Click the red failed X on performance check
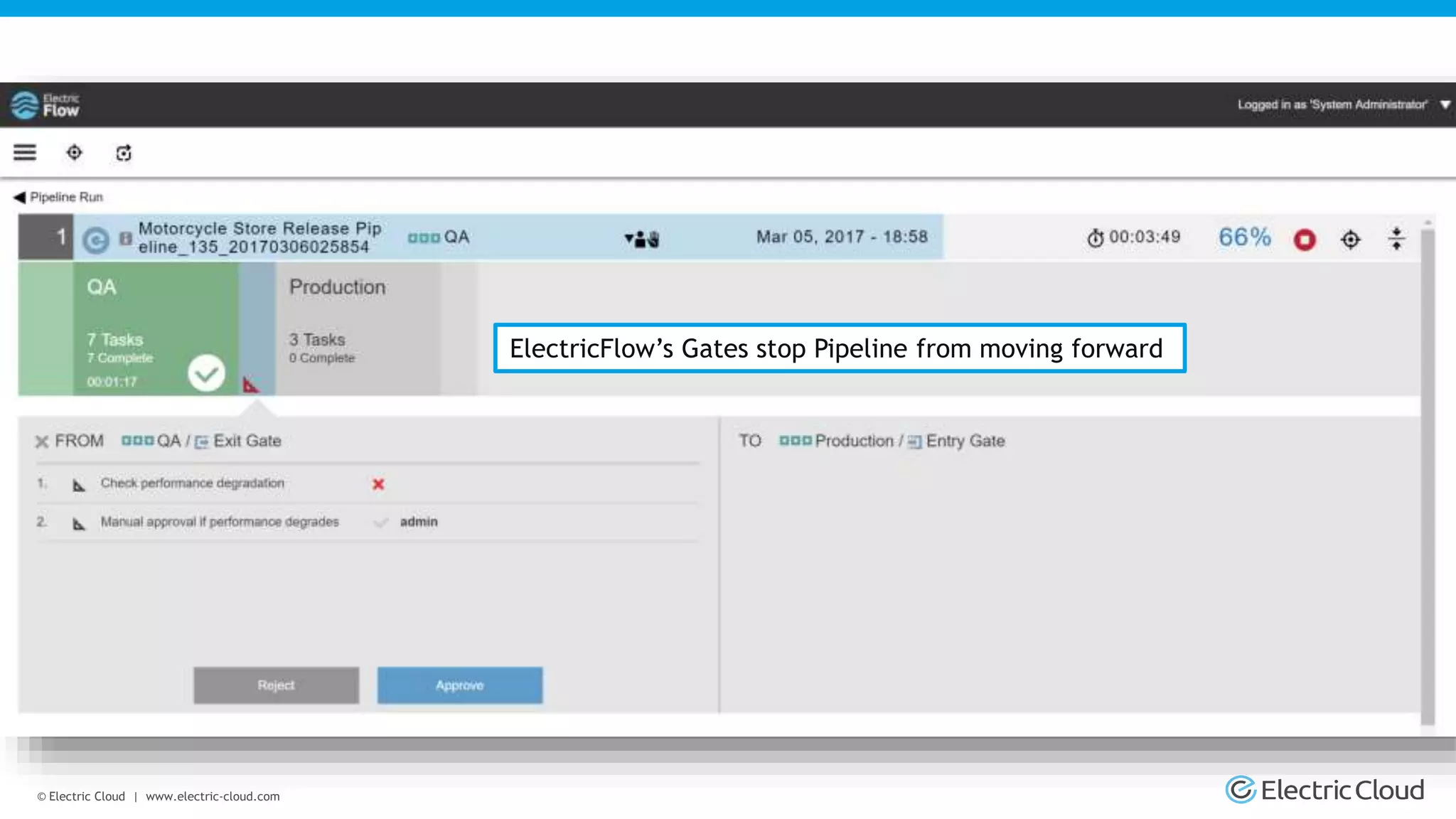The height and width of the screenshot is (819, 1456). point(378,484)
